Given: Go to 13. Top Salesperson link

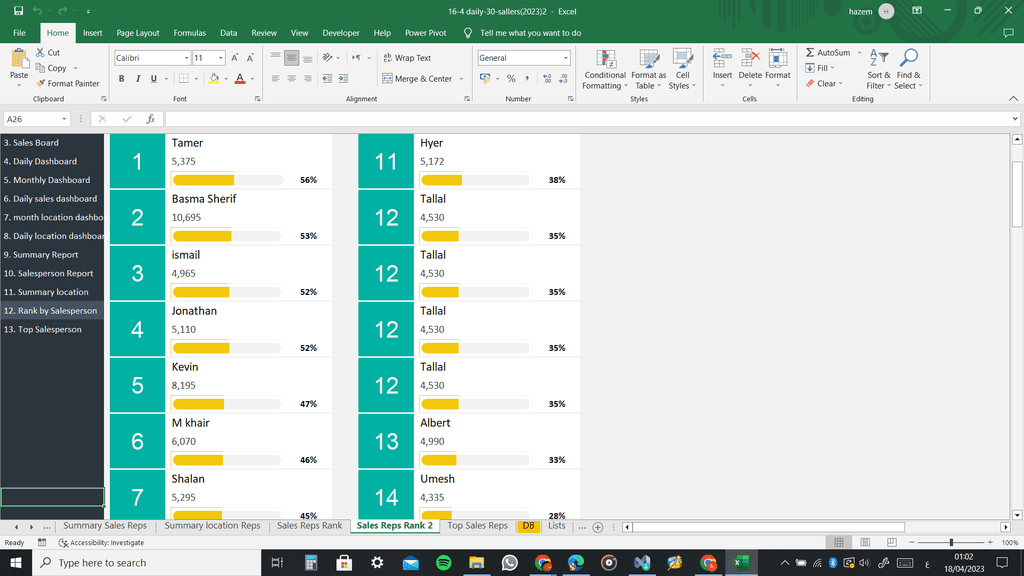Looking at the screenshot, I should (43, 329).
